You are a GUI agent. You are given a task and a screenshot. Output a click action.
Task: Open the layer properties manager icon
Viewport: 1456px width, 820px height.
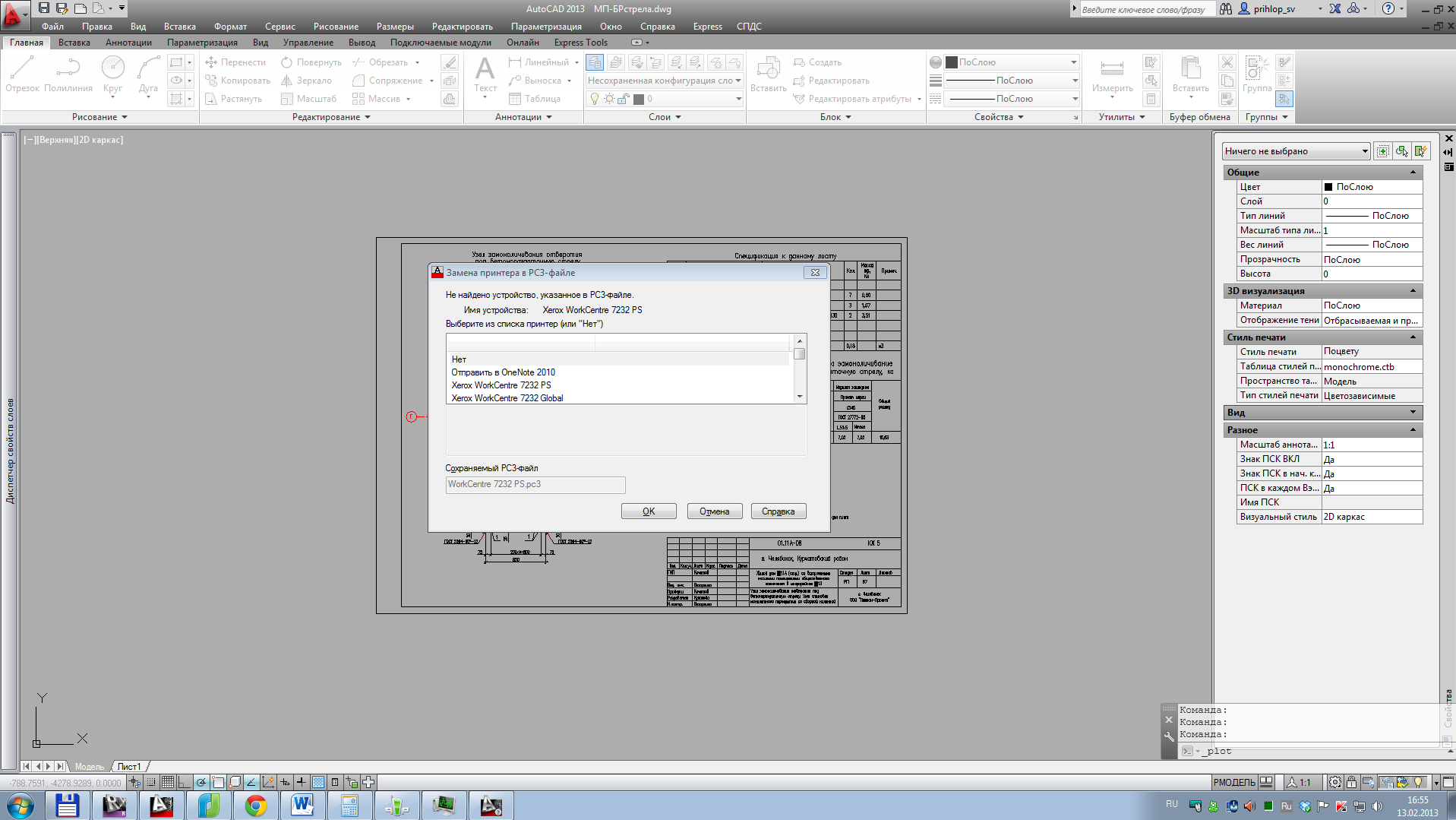[x=595, y=62]
